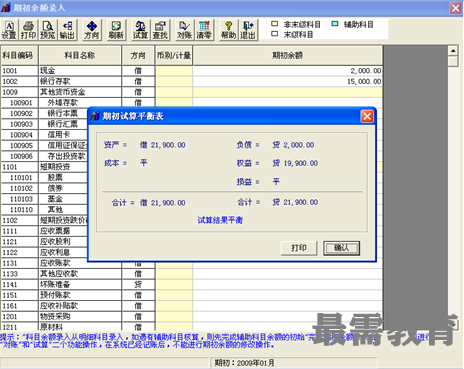
Task: Click the 负债 贷 2,000.00 value
Action: pos(293,145)
